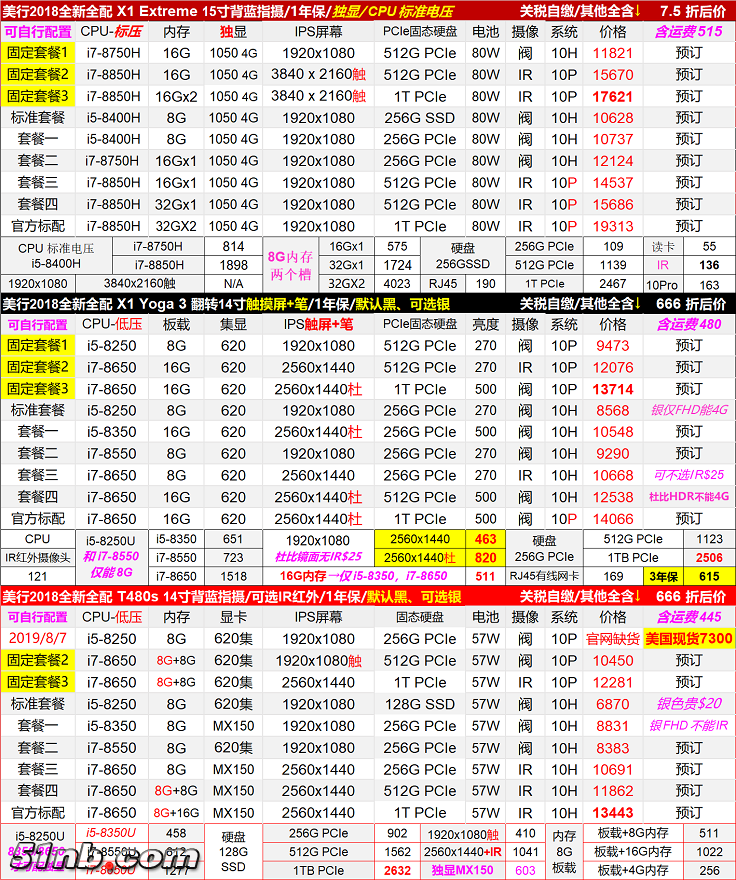736x880 pixels.
Task: Select the 2019/8/7 date cell
Action: tap(38, 639)
